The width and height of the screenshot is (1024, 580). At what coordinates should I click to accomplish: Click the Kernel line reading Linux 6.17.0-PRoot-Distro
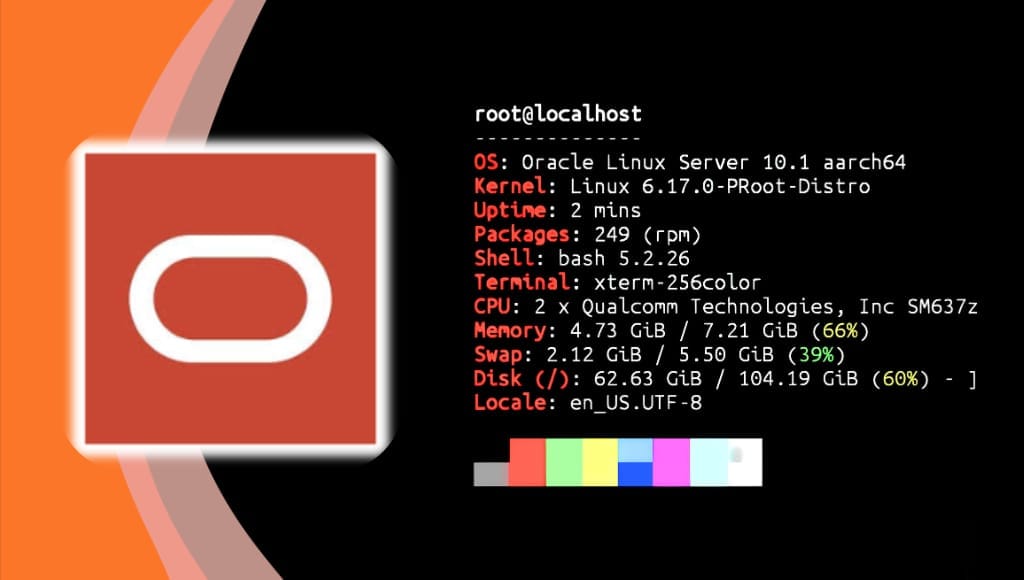pyautogui.click(x=672, y=186)
